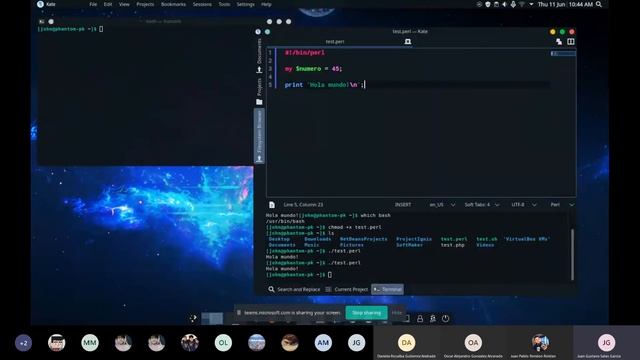The height and width of the screenshot is (360, 640).
Task: Open the Edit menu
Action: [x=108, y=4]
